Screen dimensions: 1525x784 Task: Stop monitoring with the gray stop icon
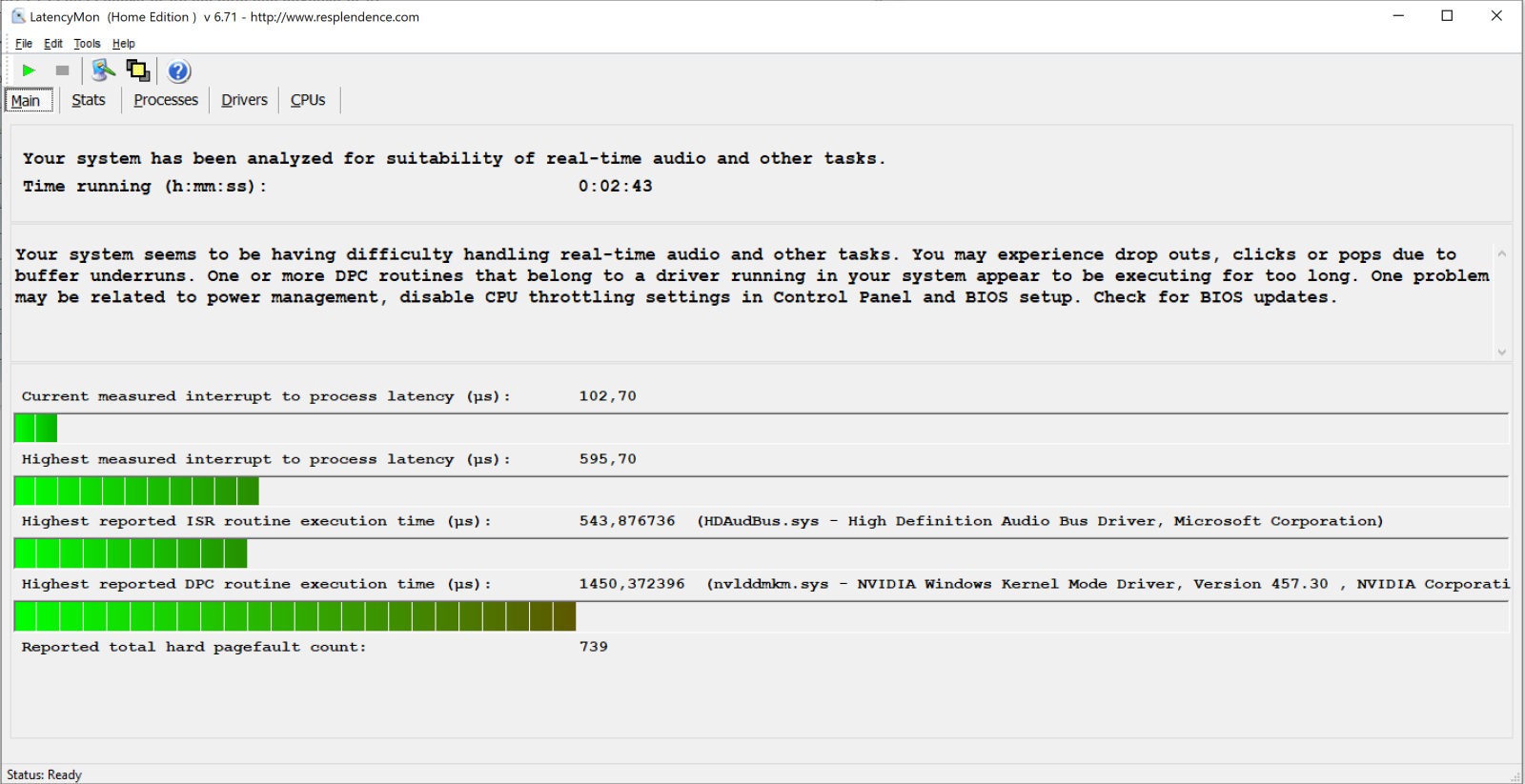[x=63, y=70]
